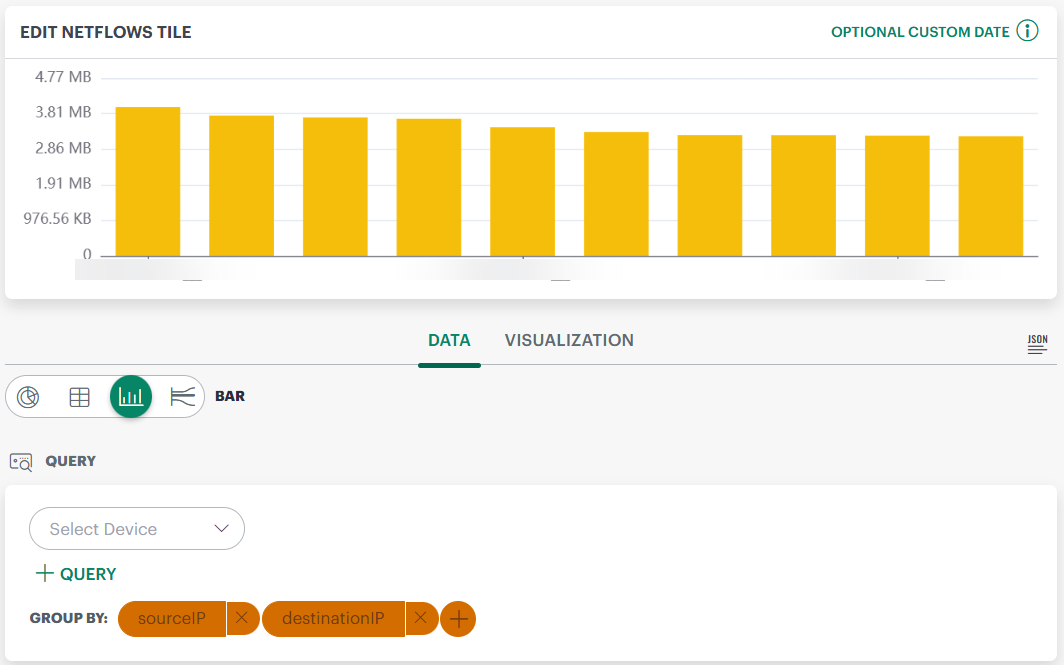Select the table view icon

tap(80, 397)
